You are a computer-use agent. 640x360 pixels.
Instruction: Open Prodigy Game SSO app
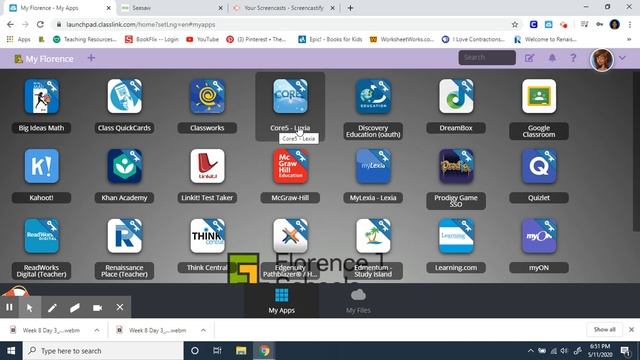click(x=456, y=166)
